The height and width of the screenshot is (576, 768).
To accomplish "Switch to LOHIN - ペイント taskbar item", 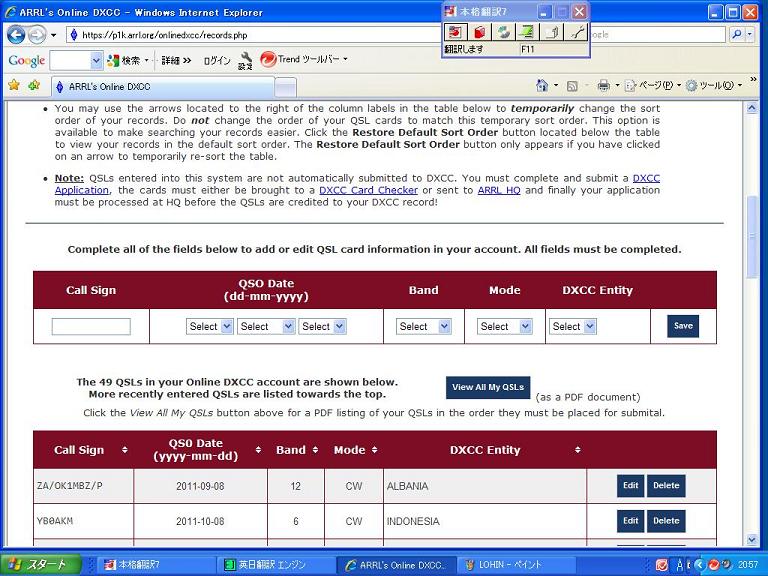I will (516, 565).
